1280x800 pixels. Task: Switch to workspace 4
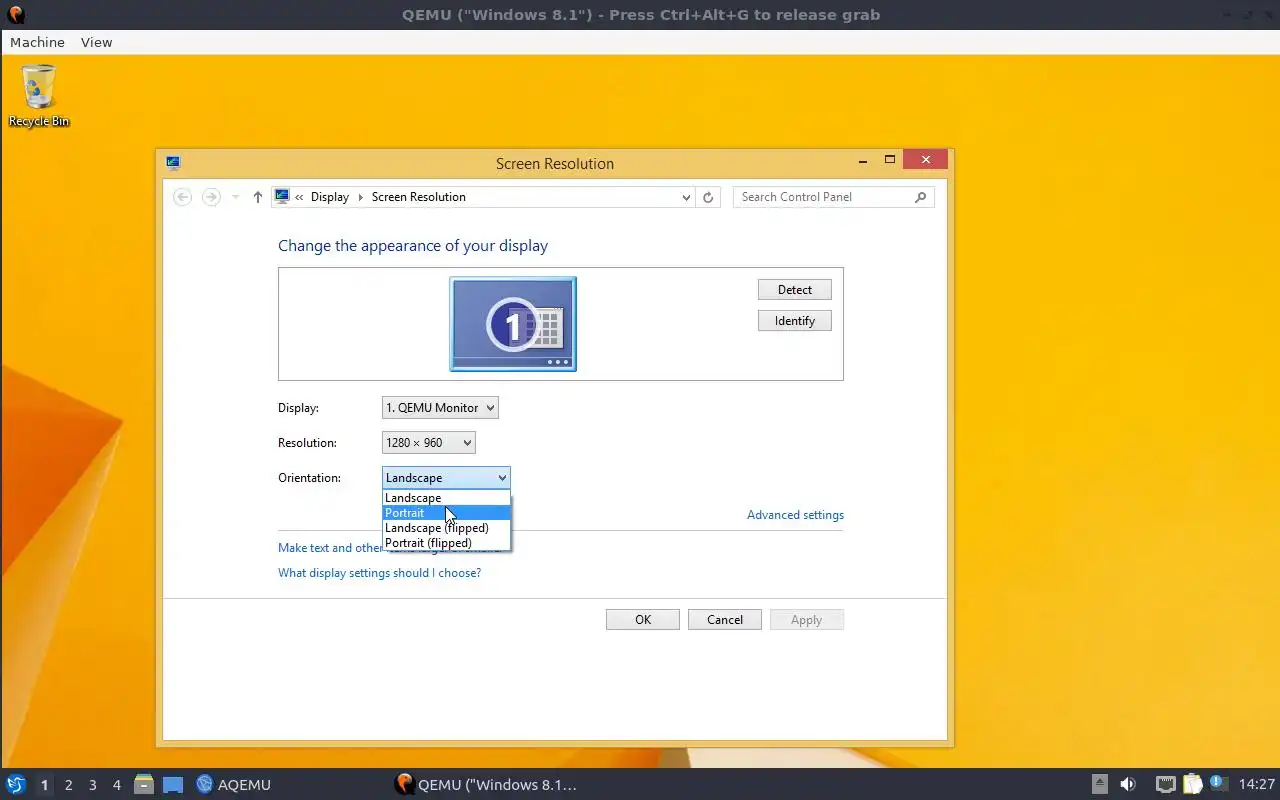coord(117,785)
